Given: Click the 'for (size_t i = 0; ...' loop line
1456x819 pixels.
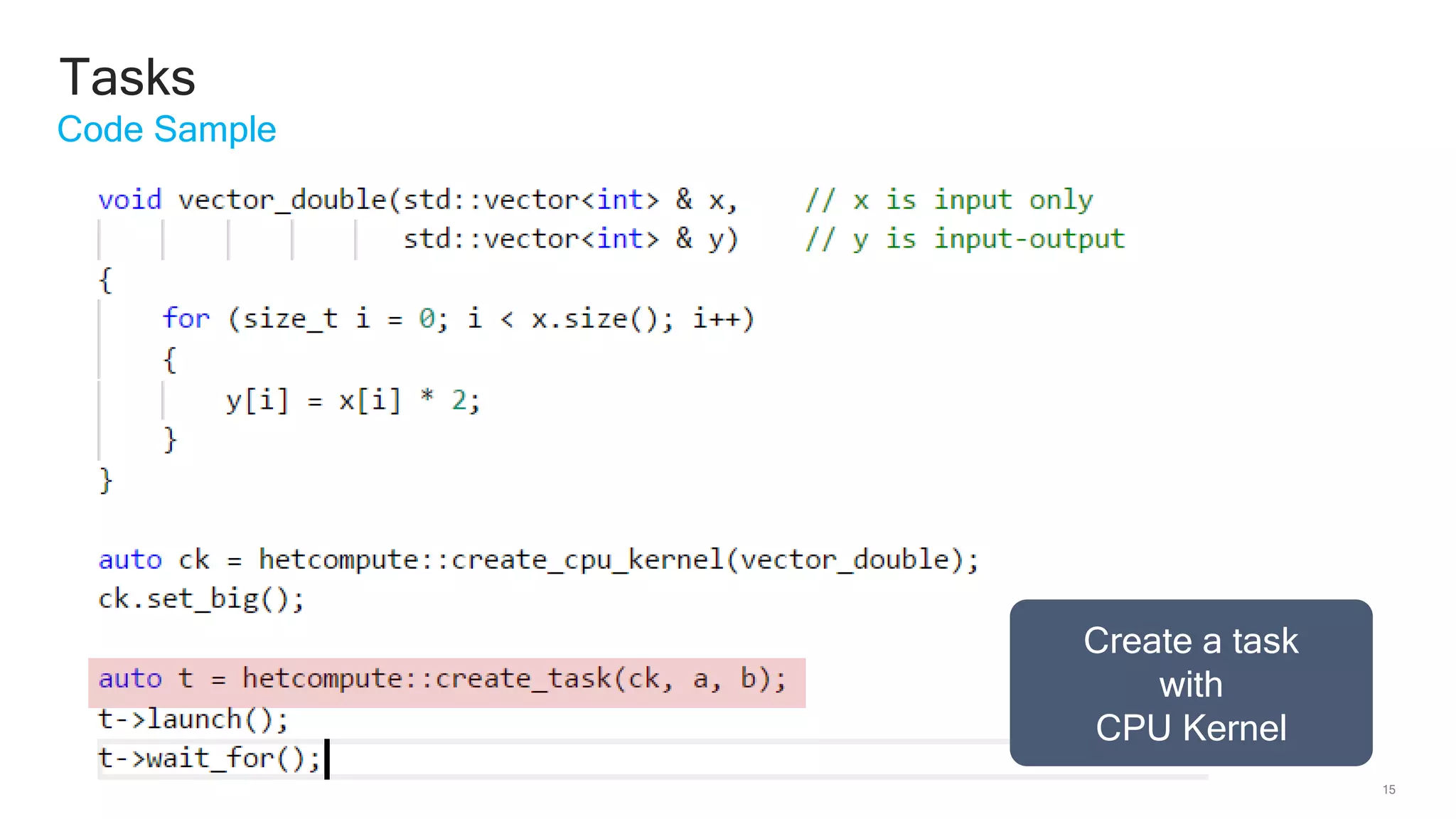Looking at the screenshot, I should coord(458,318).
